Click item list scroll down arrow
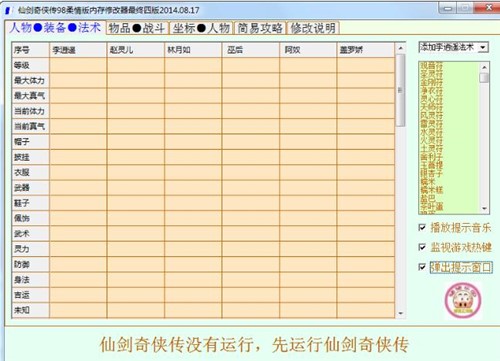 (484, 209)
